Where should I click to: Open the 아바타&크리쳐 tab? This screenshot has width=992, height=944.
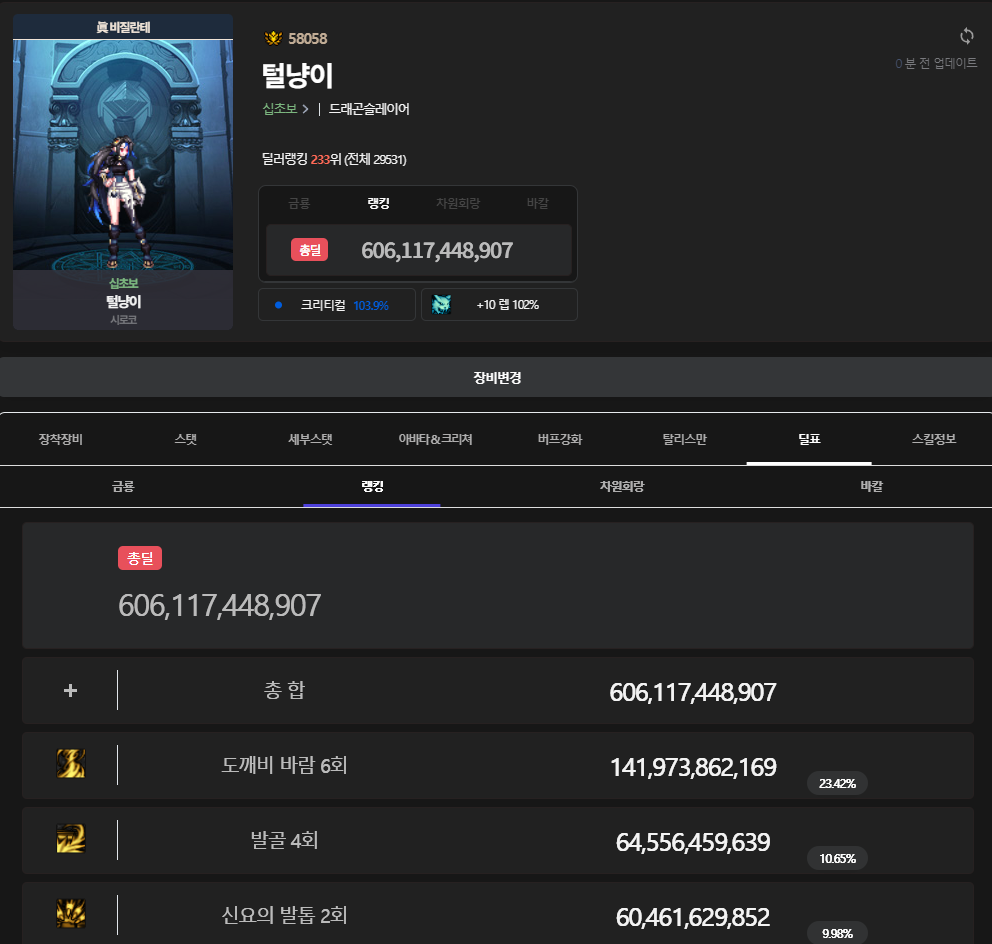[435, 439]
